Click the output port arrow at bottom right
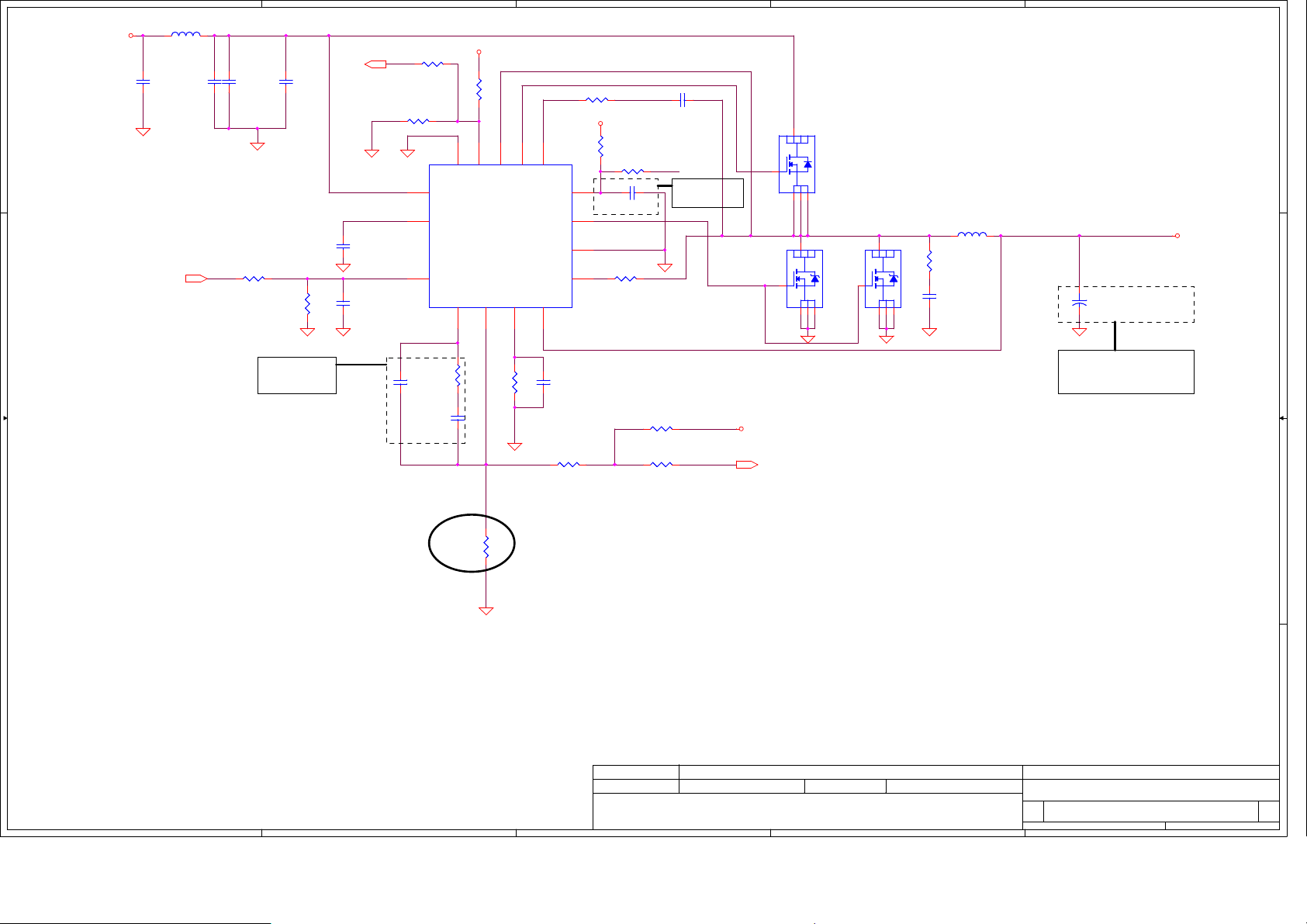 click(x=746, y=465)
